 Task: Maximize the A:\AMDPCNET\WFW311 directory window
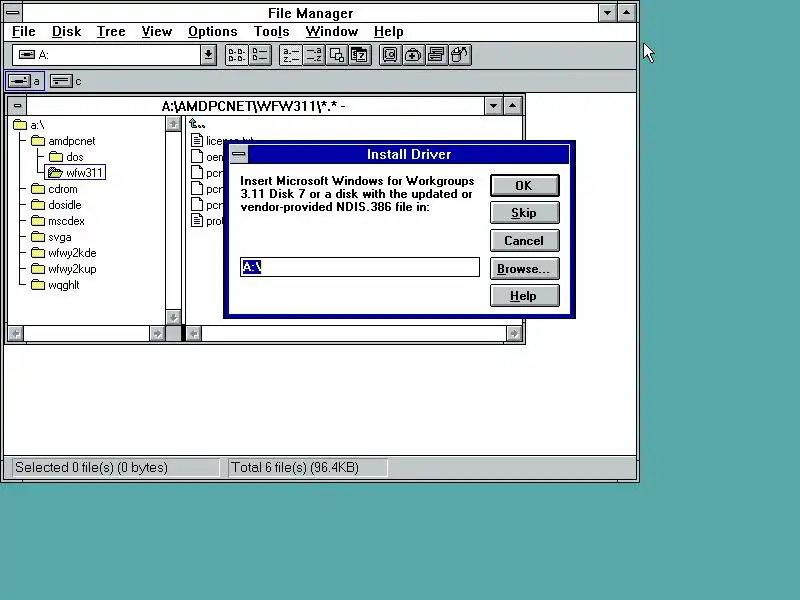(512, 106)
